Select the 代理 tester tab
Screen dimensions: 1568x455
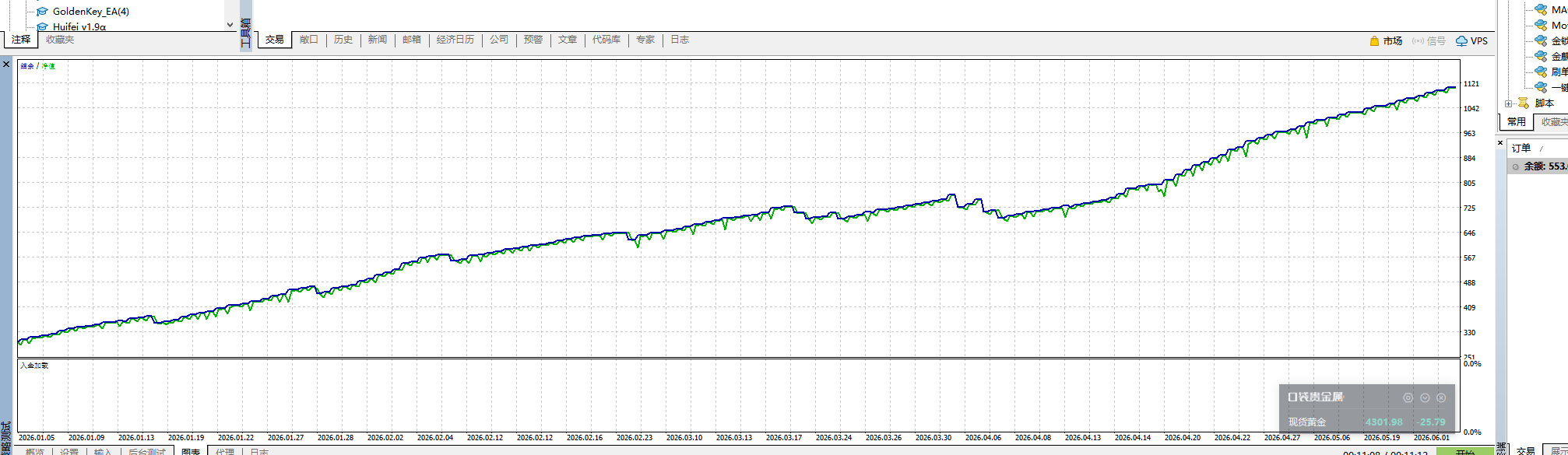coord(225,452)
